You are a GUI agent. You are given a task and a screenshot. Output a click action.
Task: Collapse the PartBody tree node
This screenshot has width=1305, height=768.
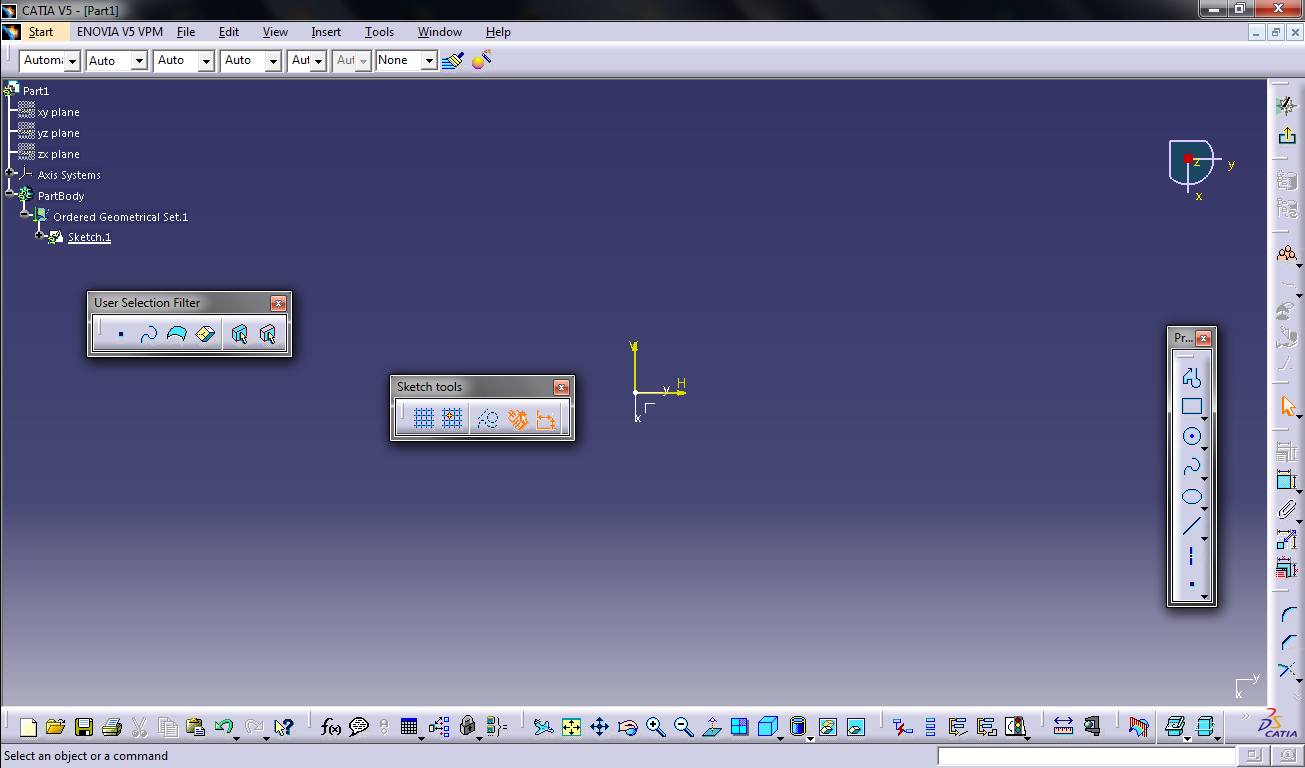[x=10, y=194]
